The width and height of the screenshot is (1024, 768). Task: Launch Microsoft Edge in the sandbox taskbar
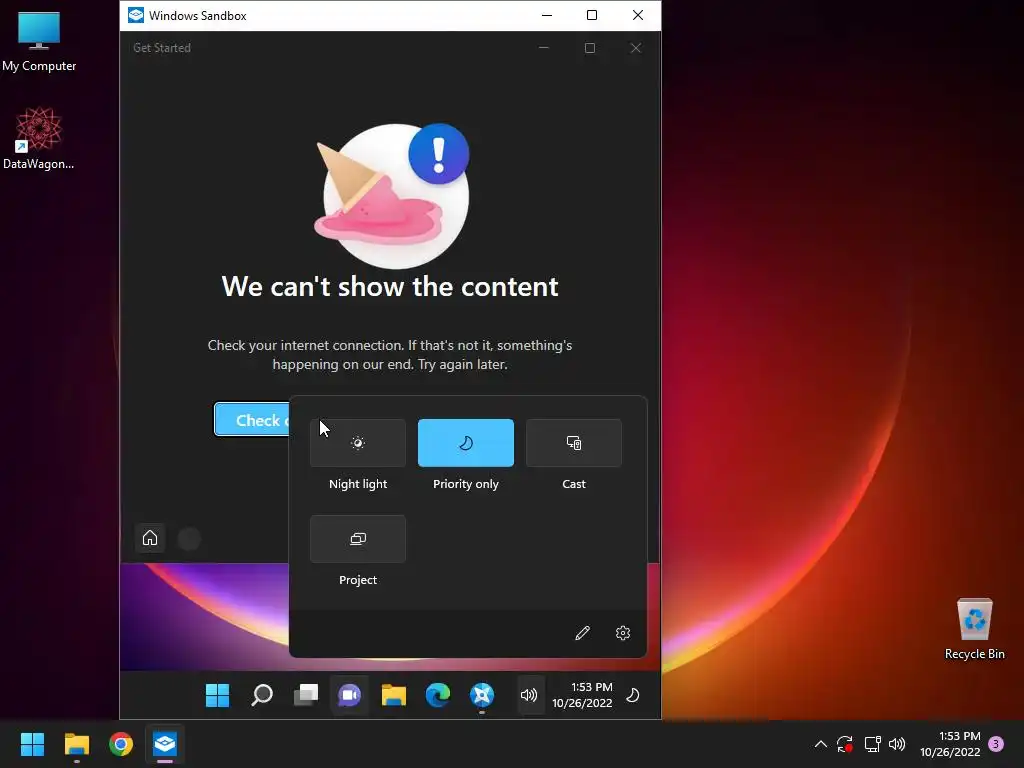tap(438, 695)
